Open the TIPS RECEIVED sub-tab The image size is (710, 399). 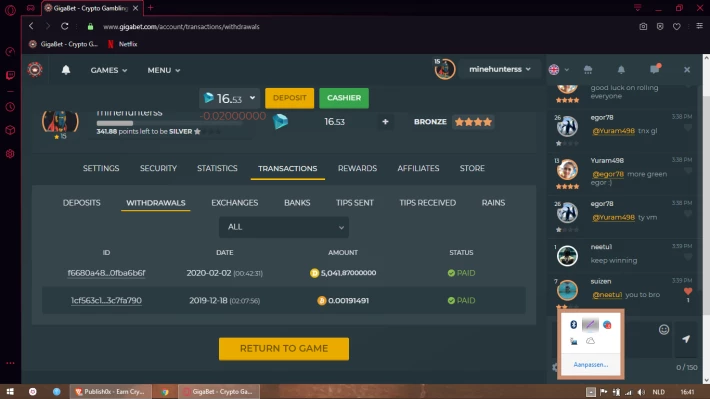point(427,203)
